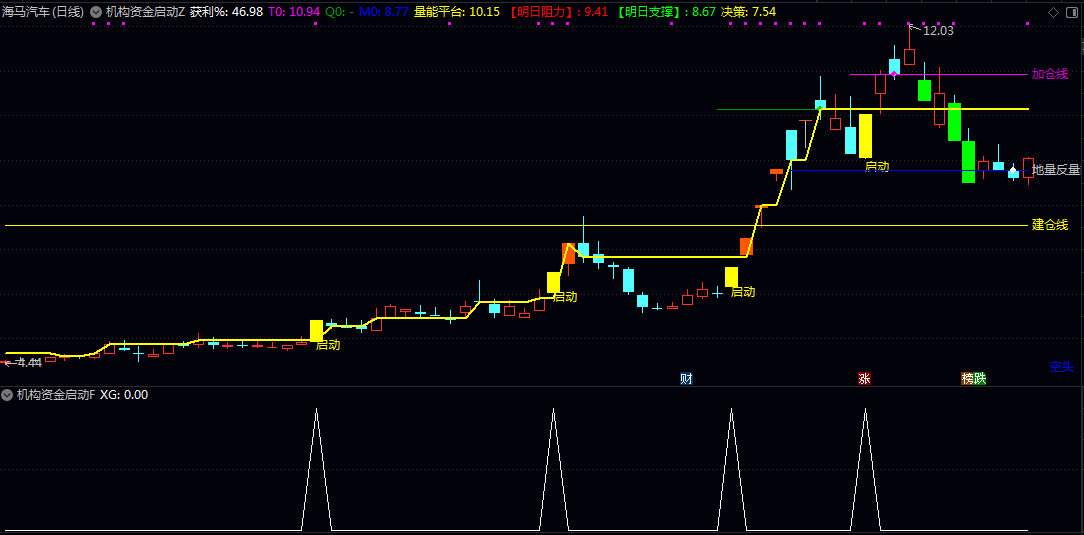This screenshot has height=535, width=1084.
Task: Click the green 跌 event marker
Action: [x=980, y=378]
